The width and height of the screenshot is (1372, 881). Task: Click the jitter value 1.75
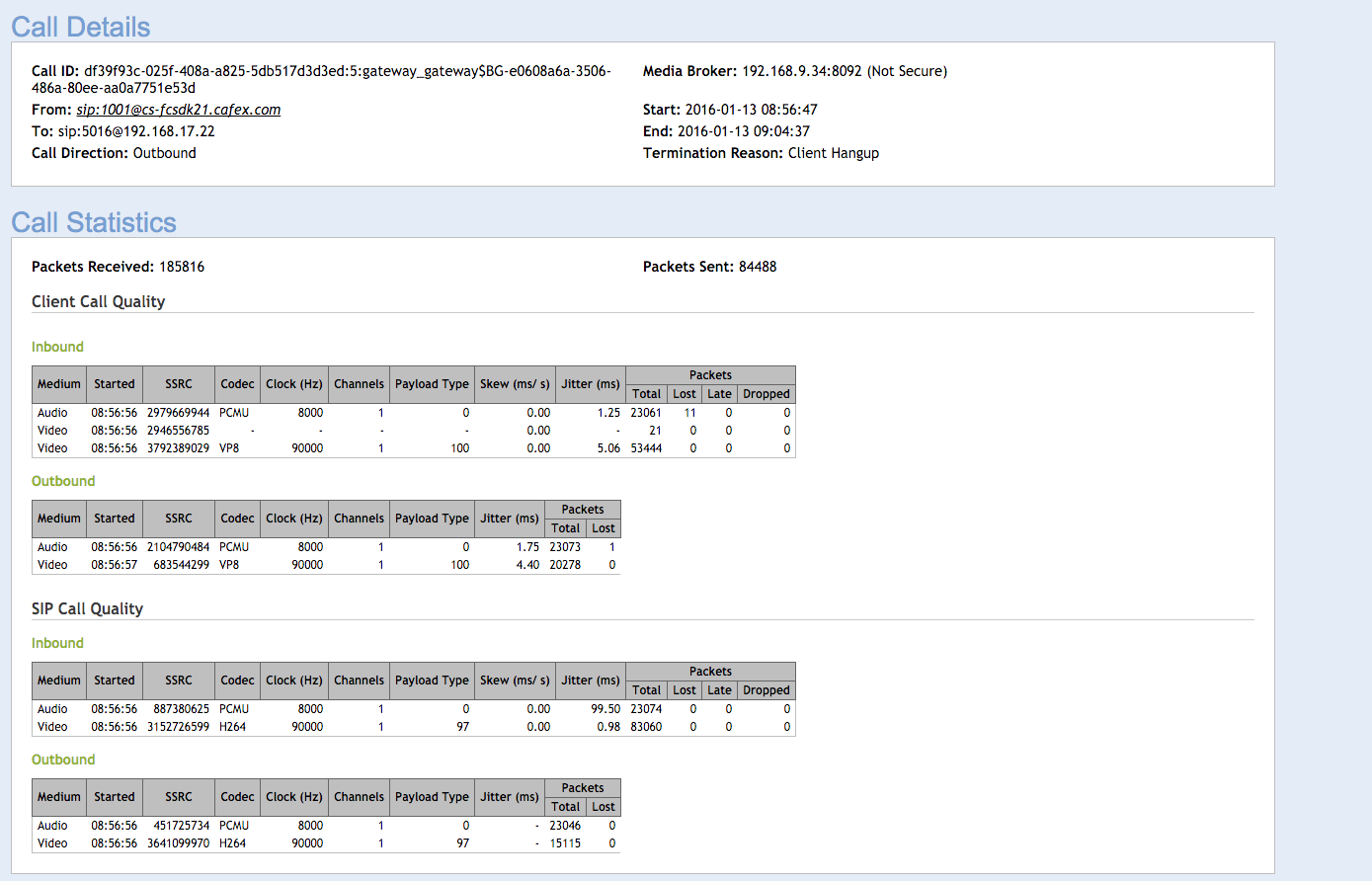[x=527, y=547]
